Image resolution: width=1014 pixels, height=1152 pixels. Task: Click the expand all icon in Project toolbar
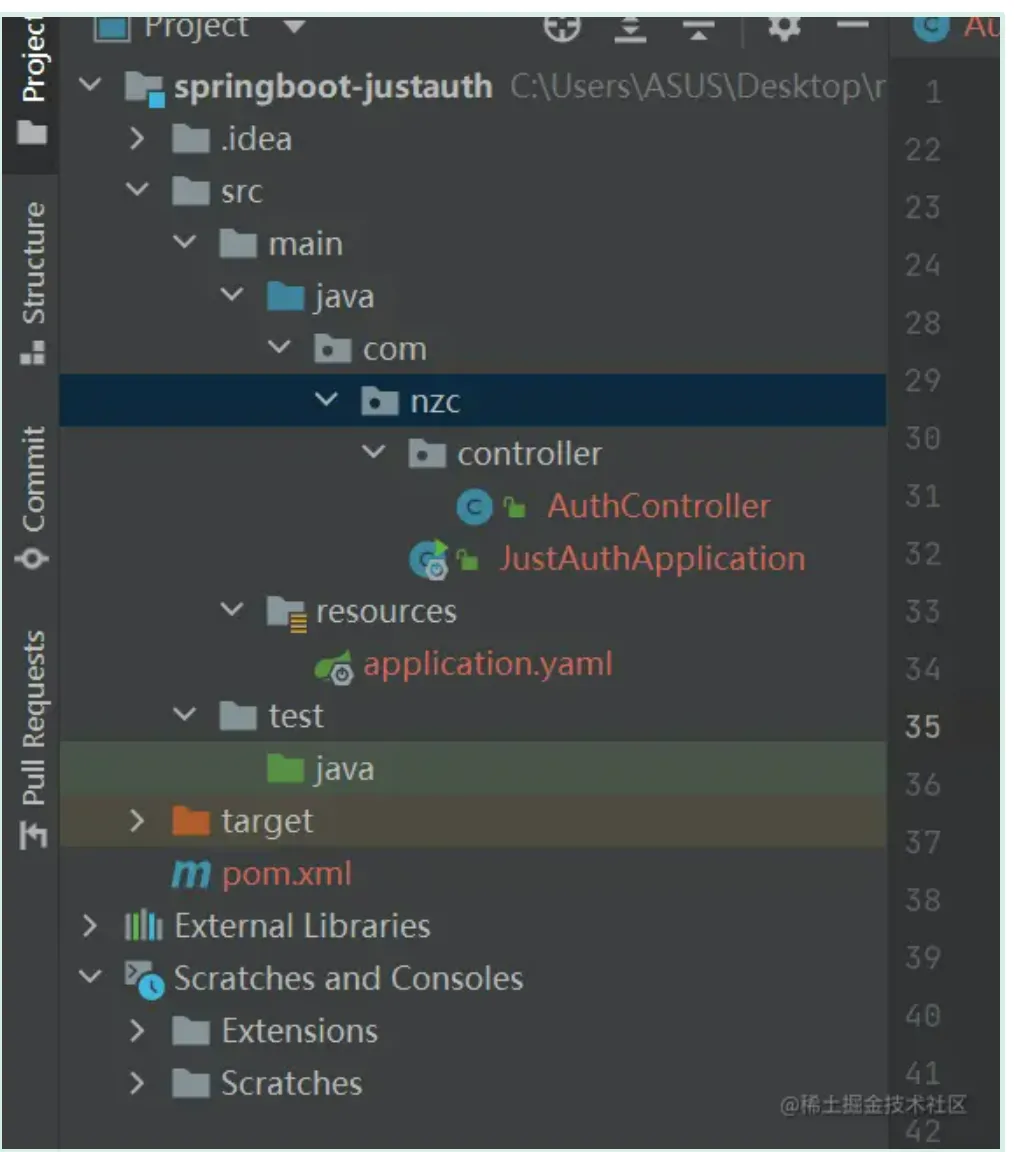point(630,27)
